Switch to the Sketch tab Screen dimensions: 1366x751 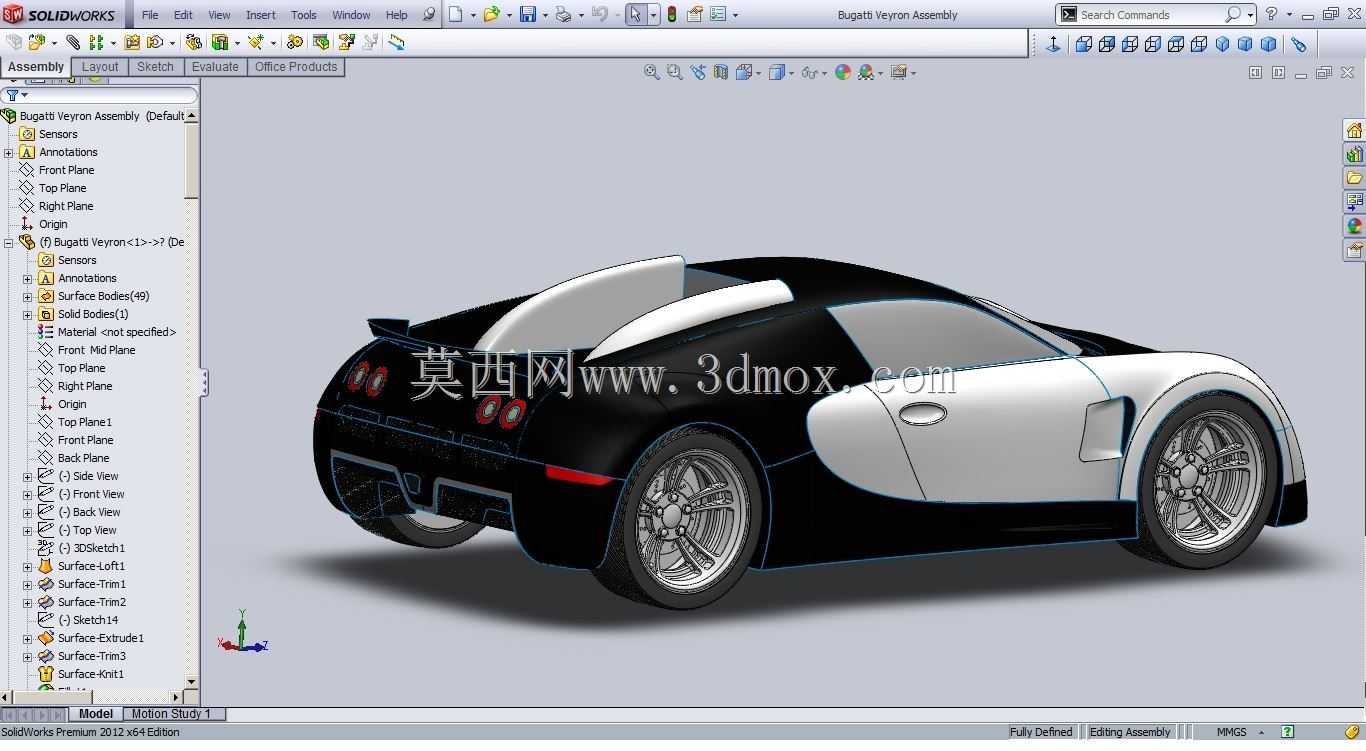[155, 67]
